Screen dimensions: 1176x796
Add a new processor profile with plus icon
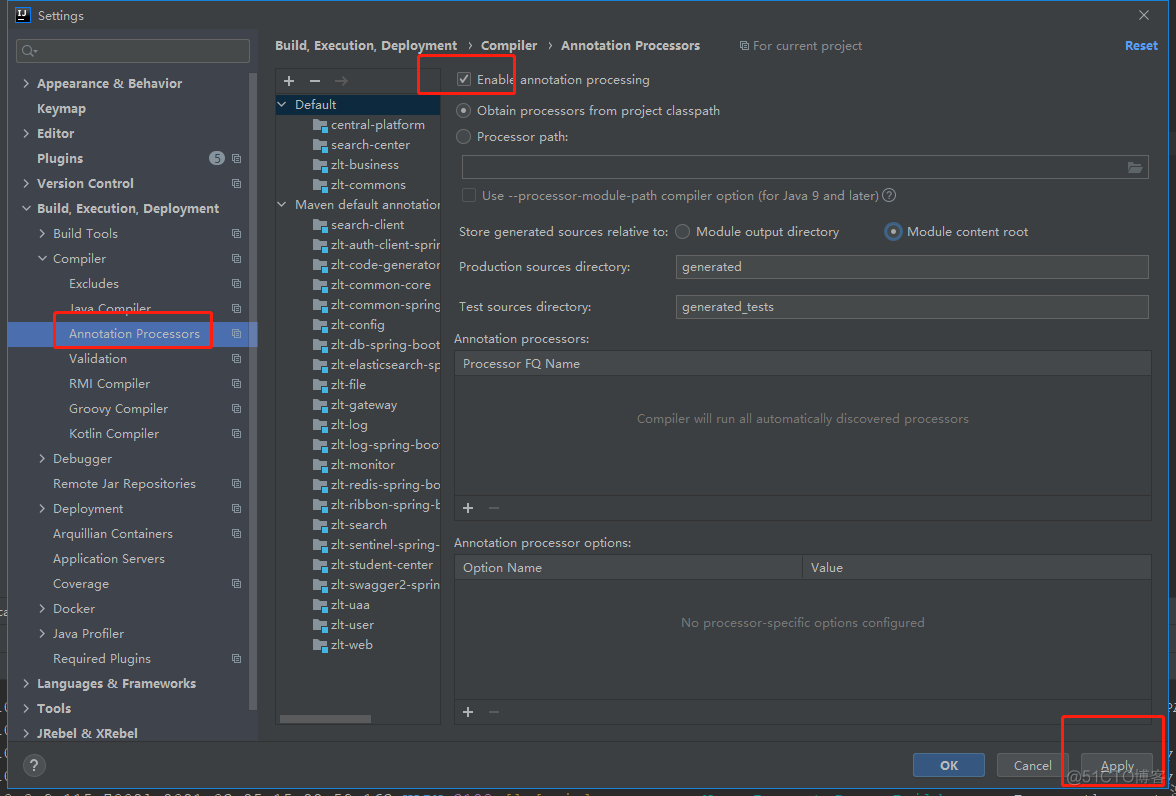[288, 81]
